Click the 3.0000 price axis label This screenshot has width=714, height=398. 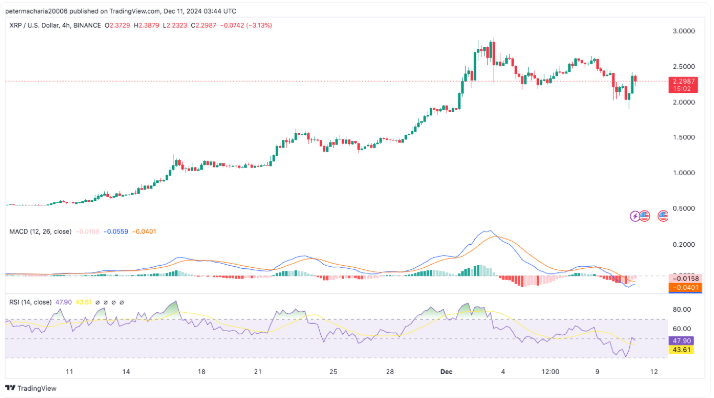(x=684, y=31)
